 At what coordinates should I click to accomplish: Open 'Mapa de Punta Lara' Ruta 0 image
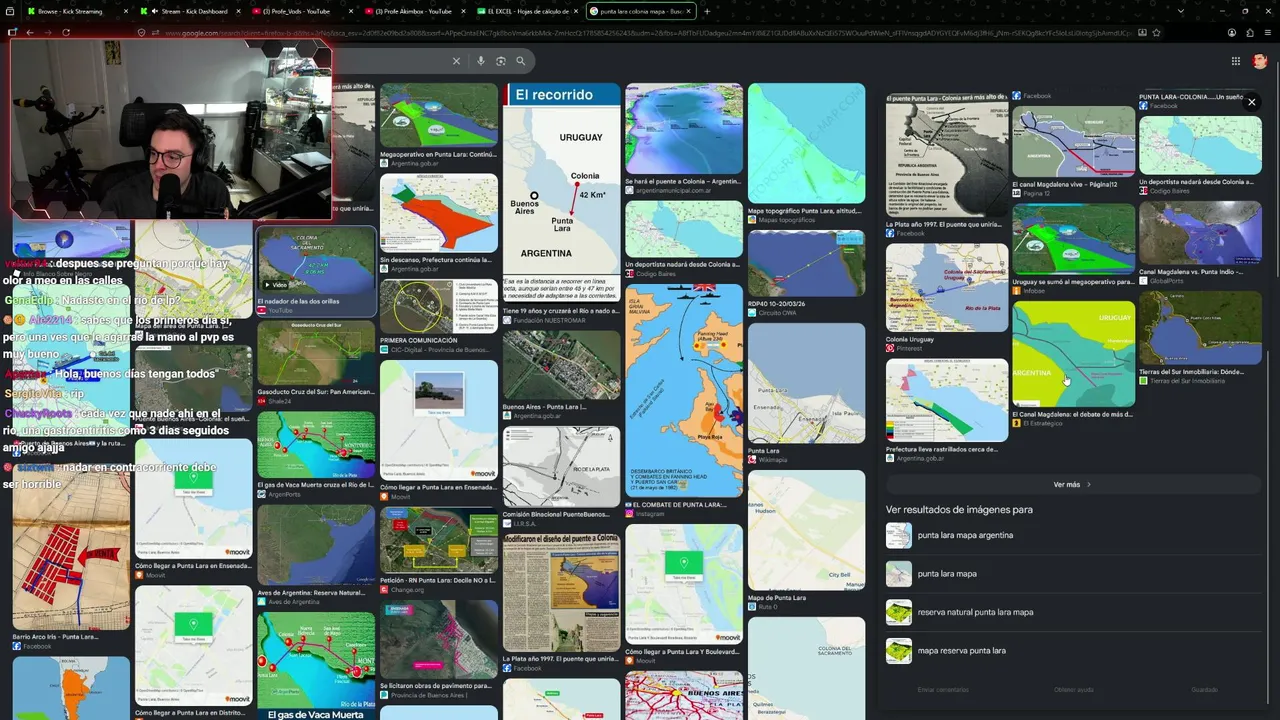click(x=806, y=530)
